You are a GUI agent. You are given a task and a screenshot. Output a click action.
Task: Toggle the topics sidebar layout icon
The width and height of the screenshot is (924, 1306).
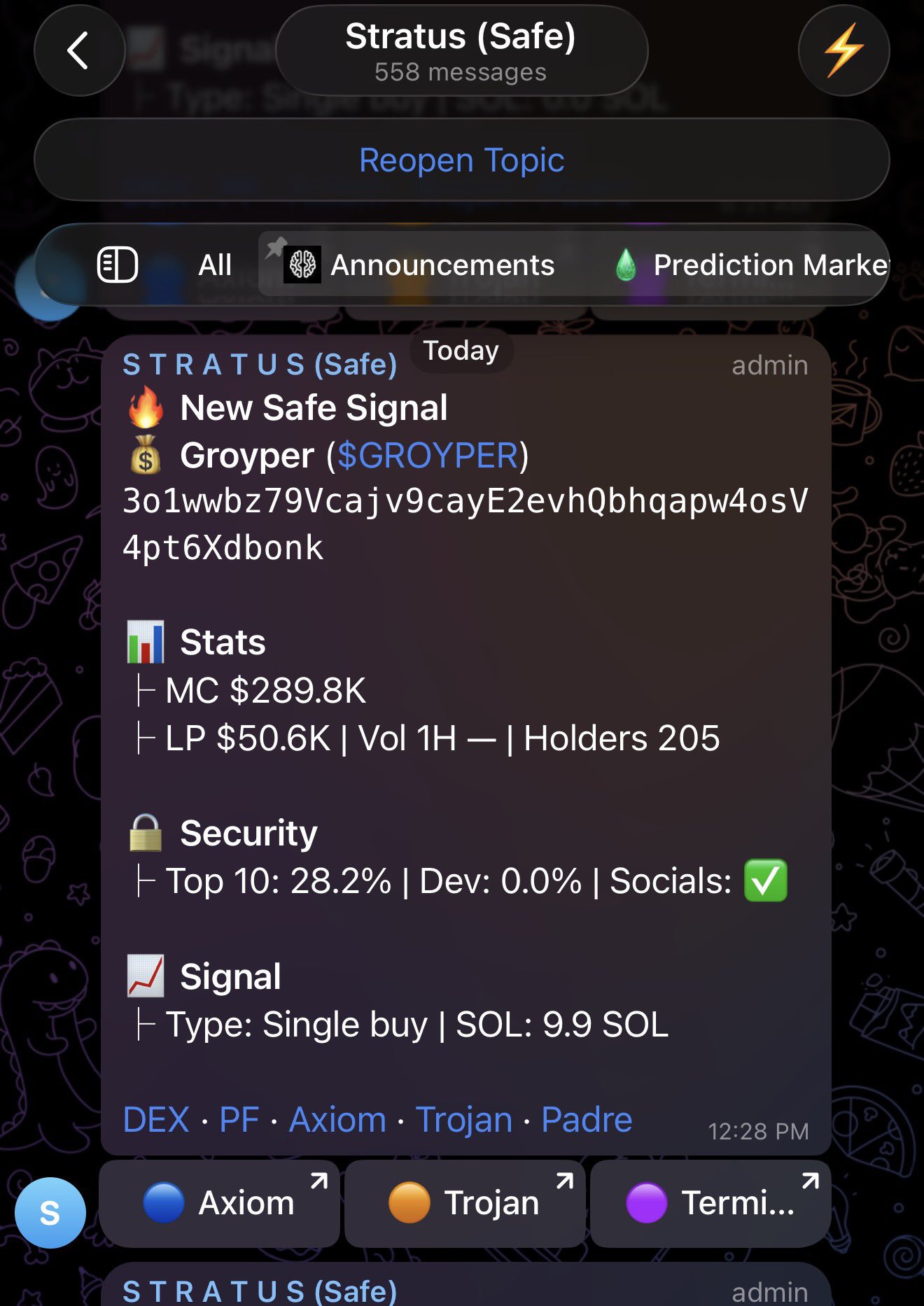tap(117, 265)
